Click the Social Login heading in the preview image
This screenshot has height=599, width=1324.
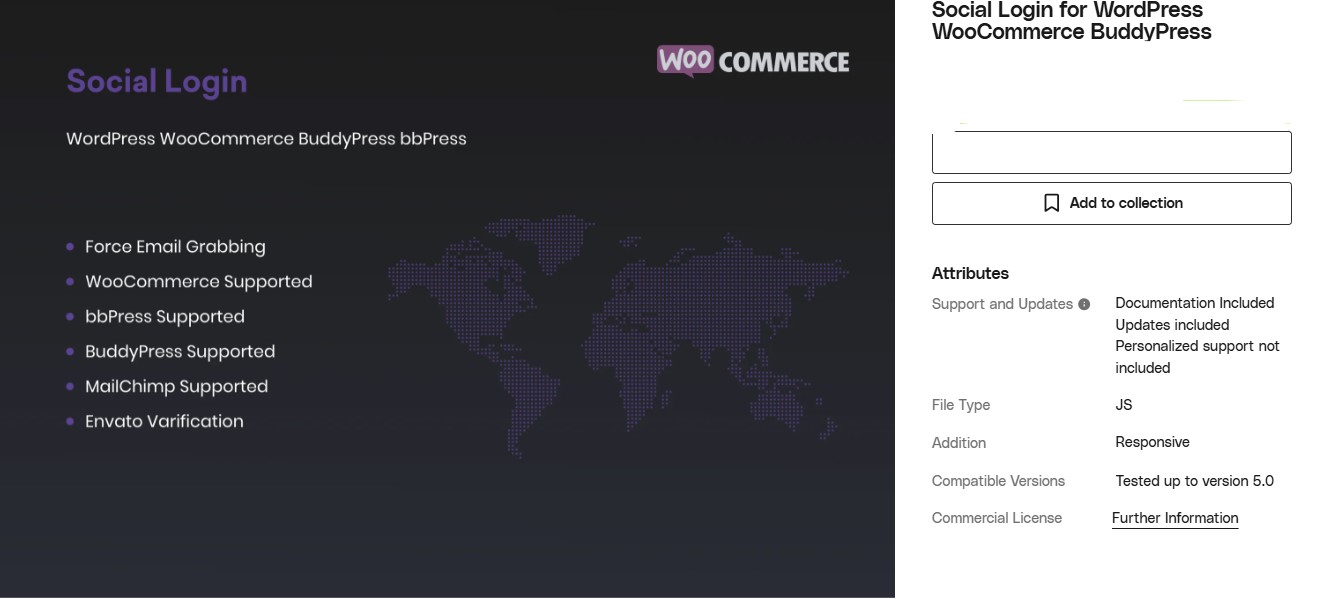157,81
